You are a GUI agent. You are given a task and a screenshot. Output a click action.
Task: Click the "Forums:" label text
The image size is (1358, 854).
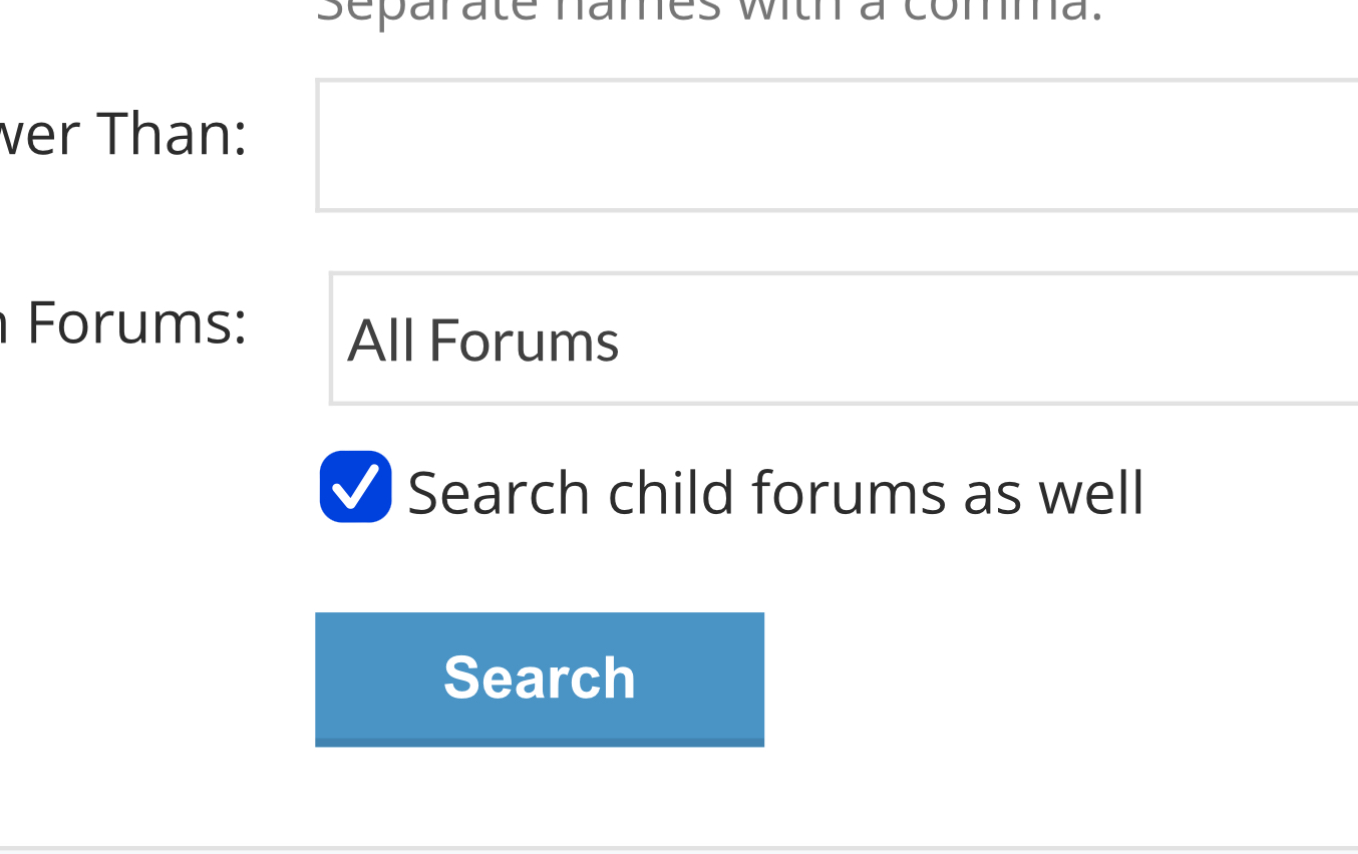click(x=136, y=323)
